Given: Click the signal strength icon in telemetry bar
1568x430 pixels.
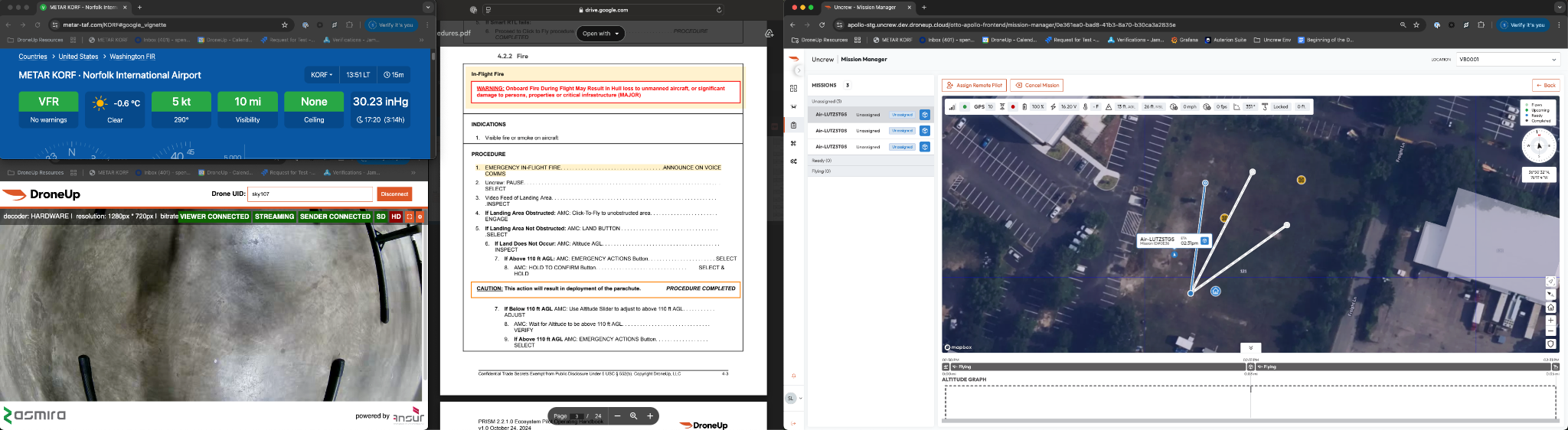Looking at the screenshot, I should click(x=952, y=107).
